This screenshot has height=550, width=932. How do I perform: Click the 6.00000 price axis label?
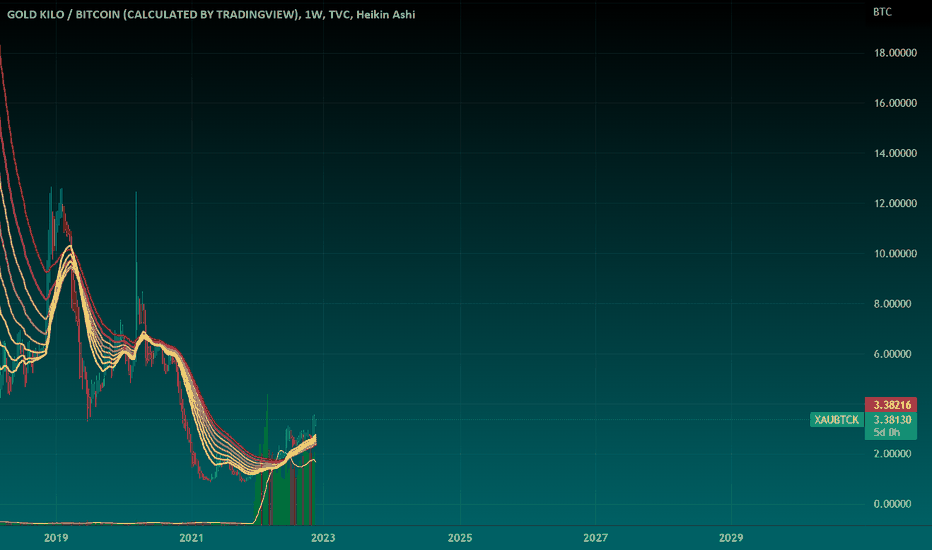pyautogui.click(x=892, y=354)
